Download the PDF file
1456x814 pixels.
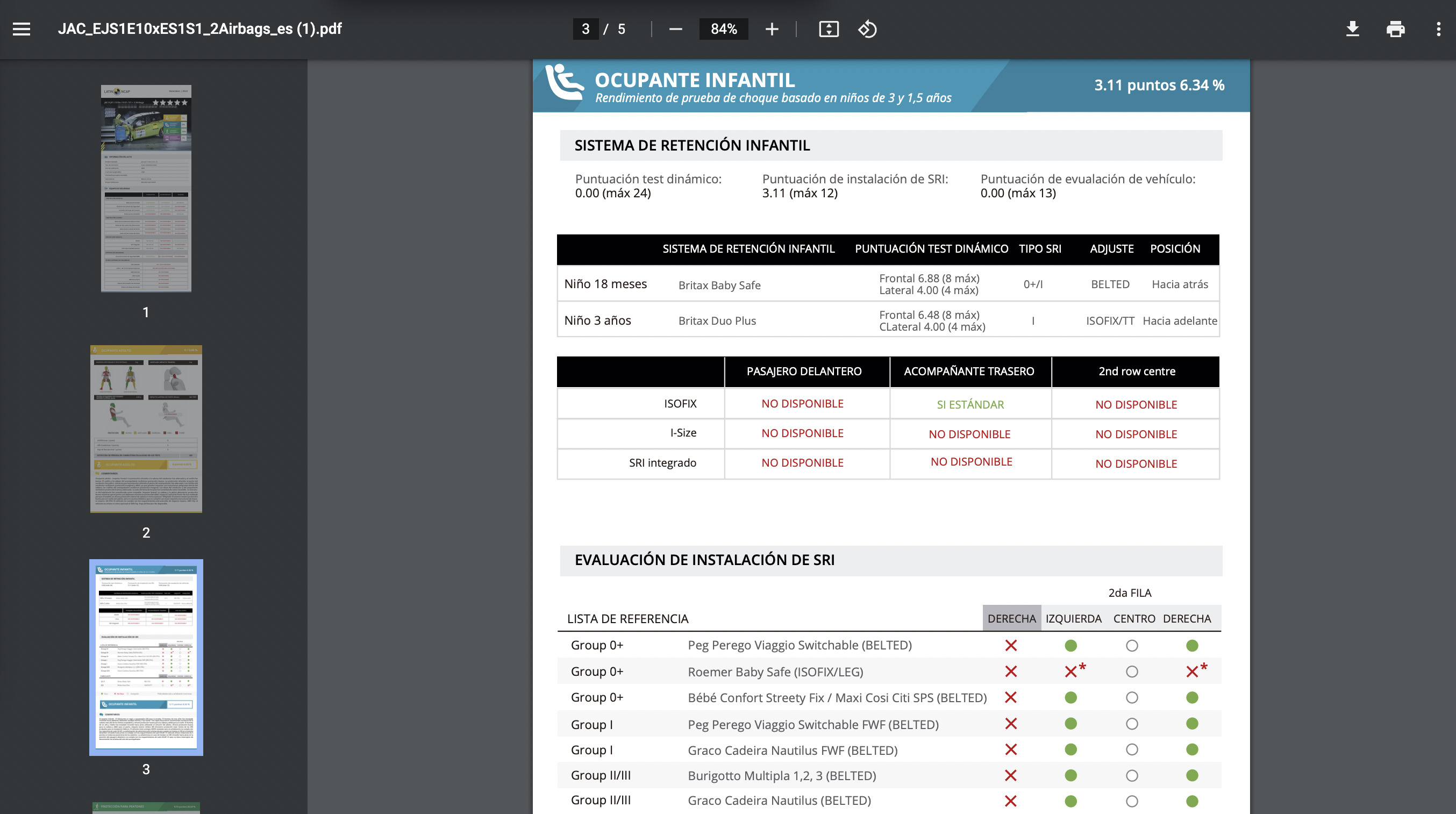click(1352, 29)
